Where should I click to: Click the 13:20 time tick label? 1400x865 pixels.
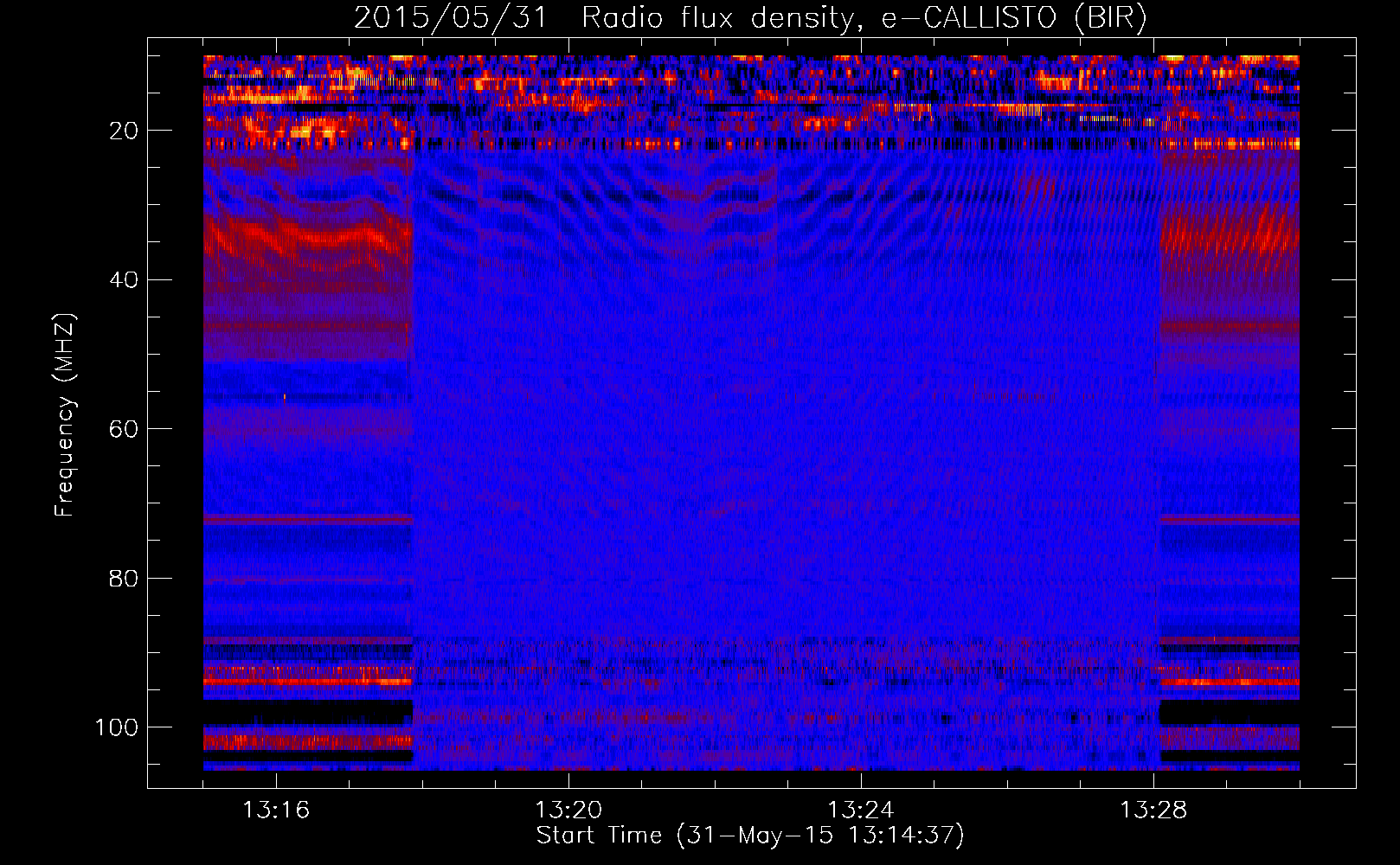tap(568, 810)
